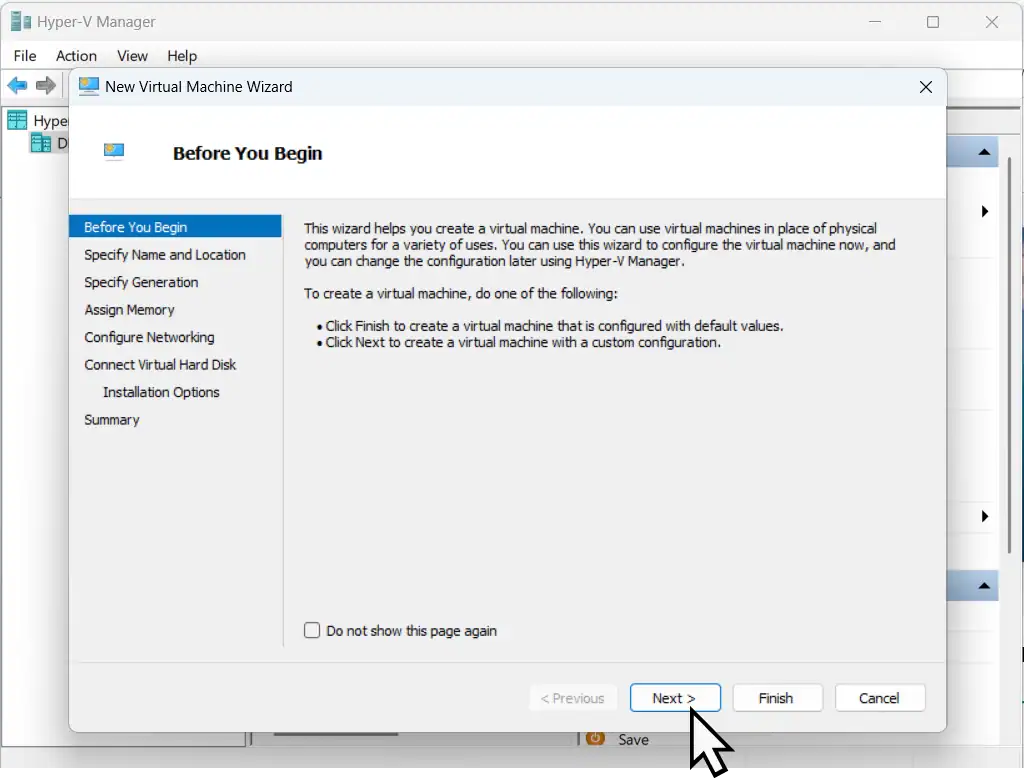Collapse the lower Actions pane section

pyautogui.click(x=984, y=586)
